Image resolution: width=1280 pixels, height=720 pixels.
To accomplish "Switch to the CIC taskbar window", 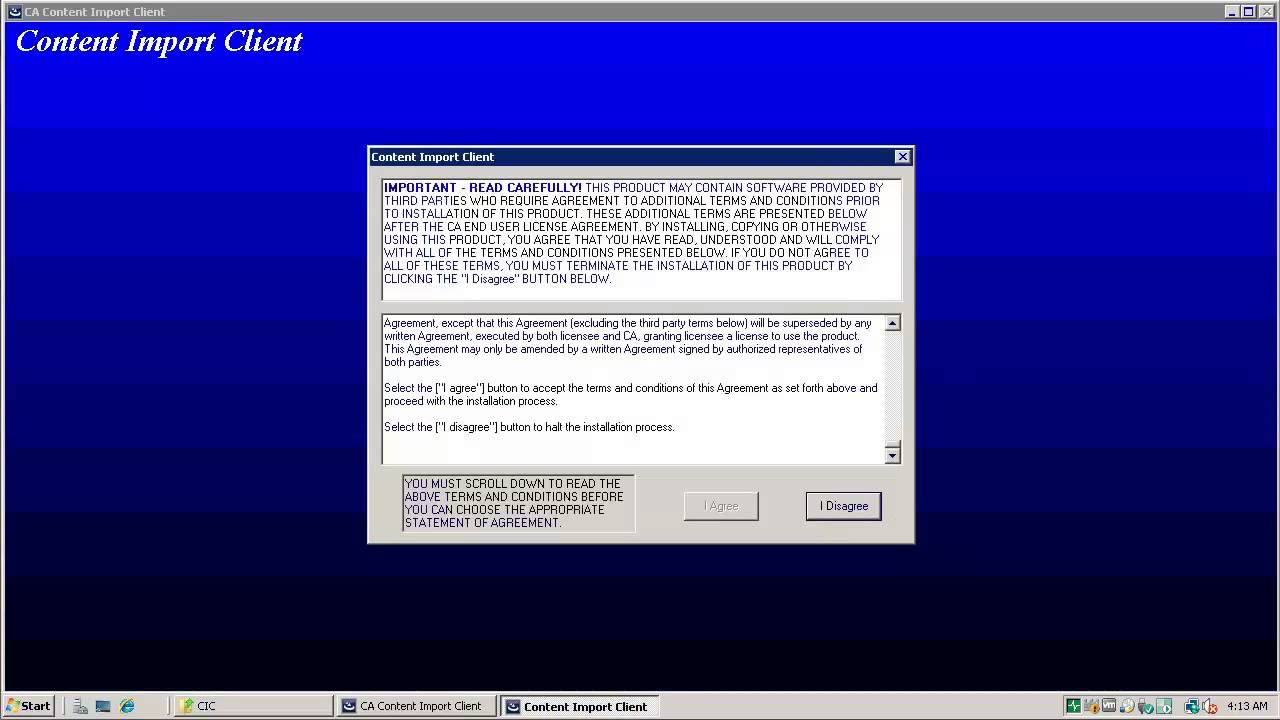I will 253,706.
